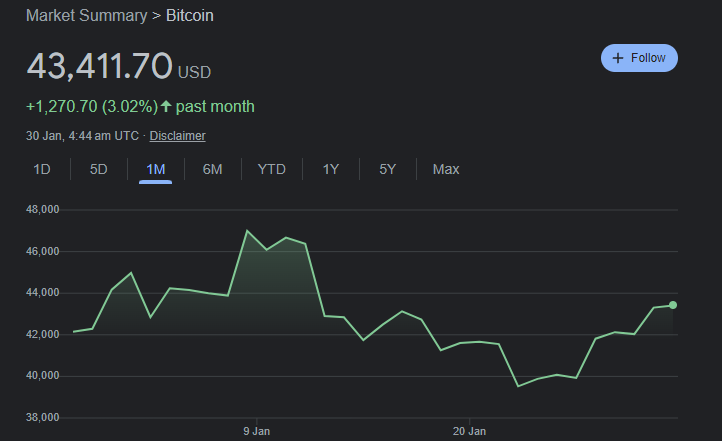This screenshot has width=722, height=441.
Task: Click the USD currency label
Action: [x=194, y=73]
